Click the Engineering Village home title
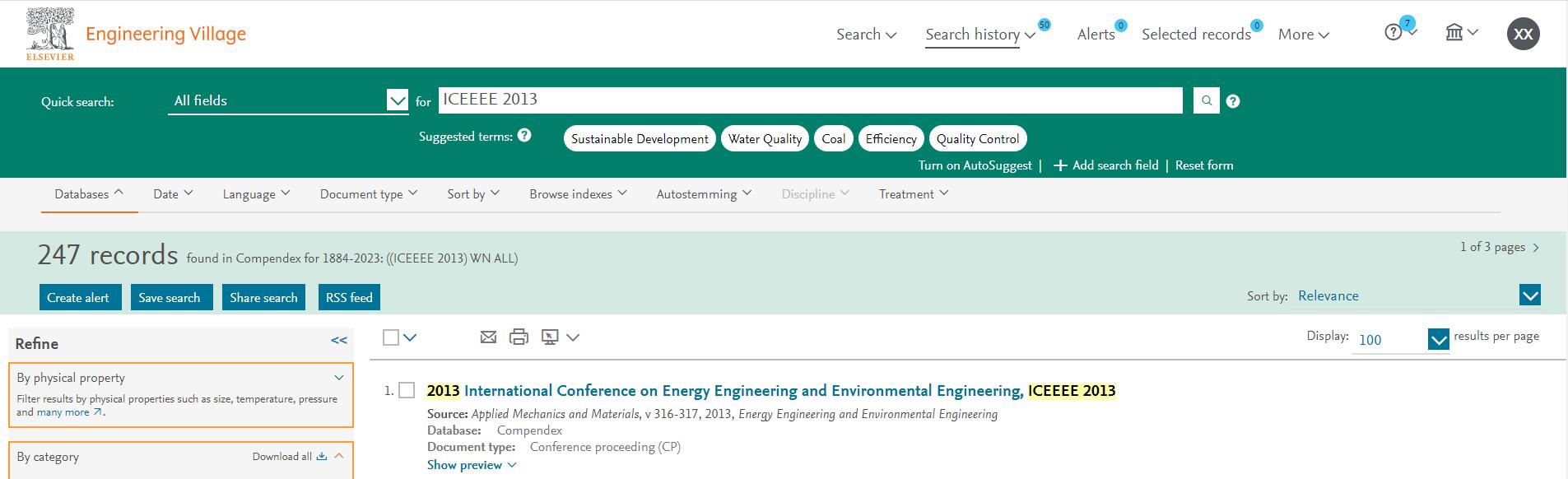Screen dimensions: 1568x479 pyautogui.click(x=165, y=34)
